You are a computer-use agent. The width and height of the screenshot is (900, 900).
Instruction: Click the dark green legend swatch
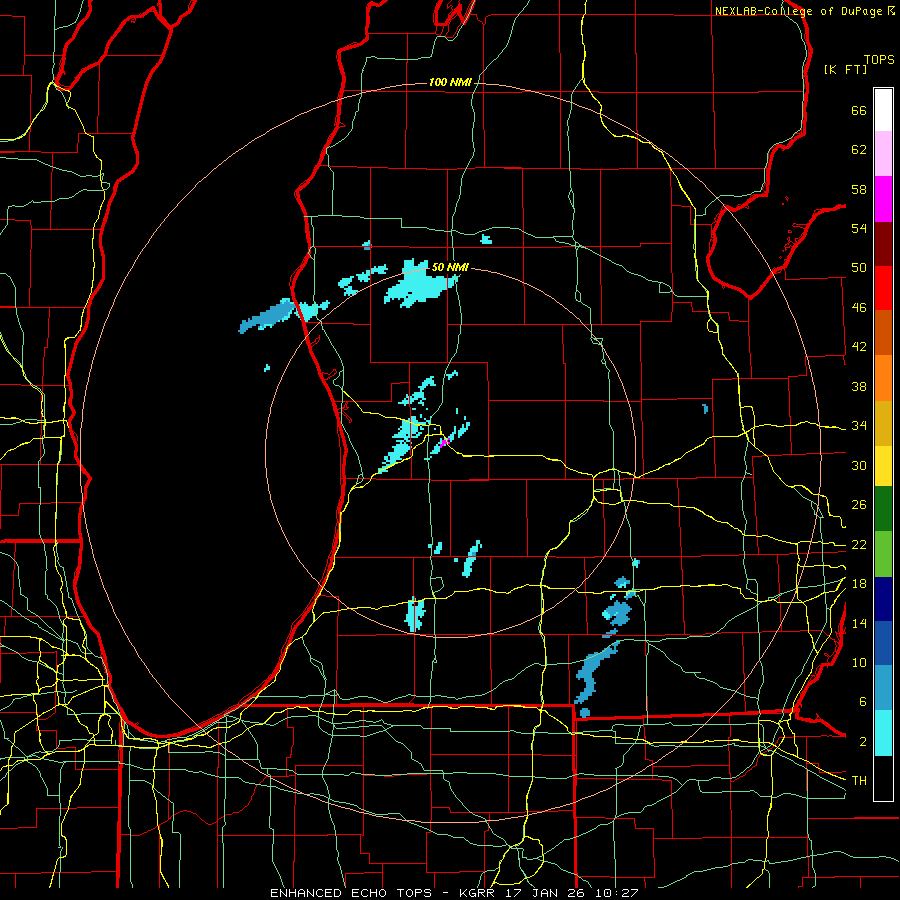tap(883, 509)
